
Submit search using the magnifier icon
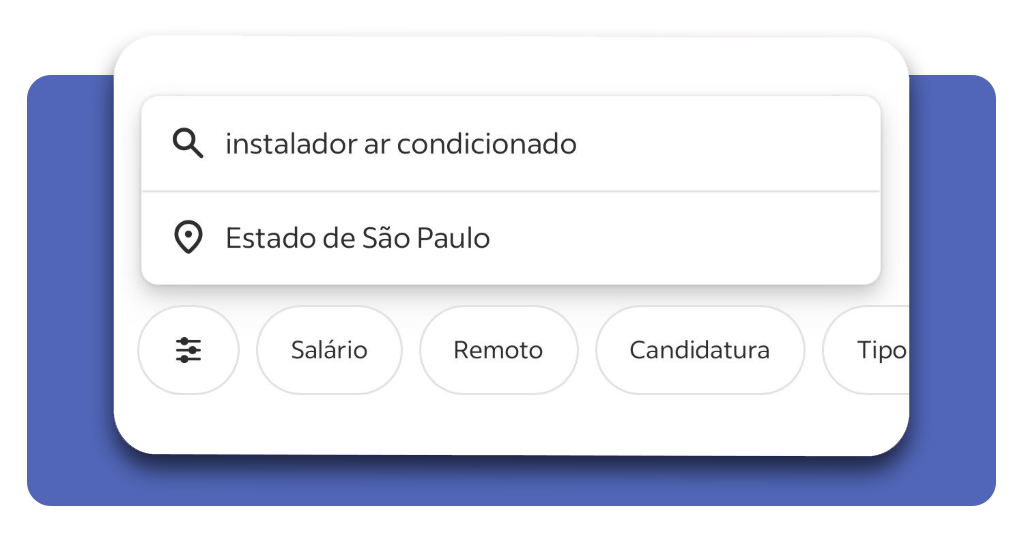187,143
